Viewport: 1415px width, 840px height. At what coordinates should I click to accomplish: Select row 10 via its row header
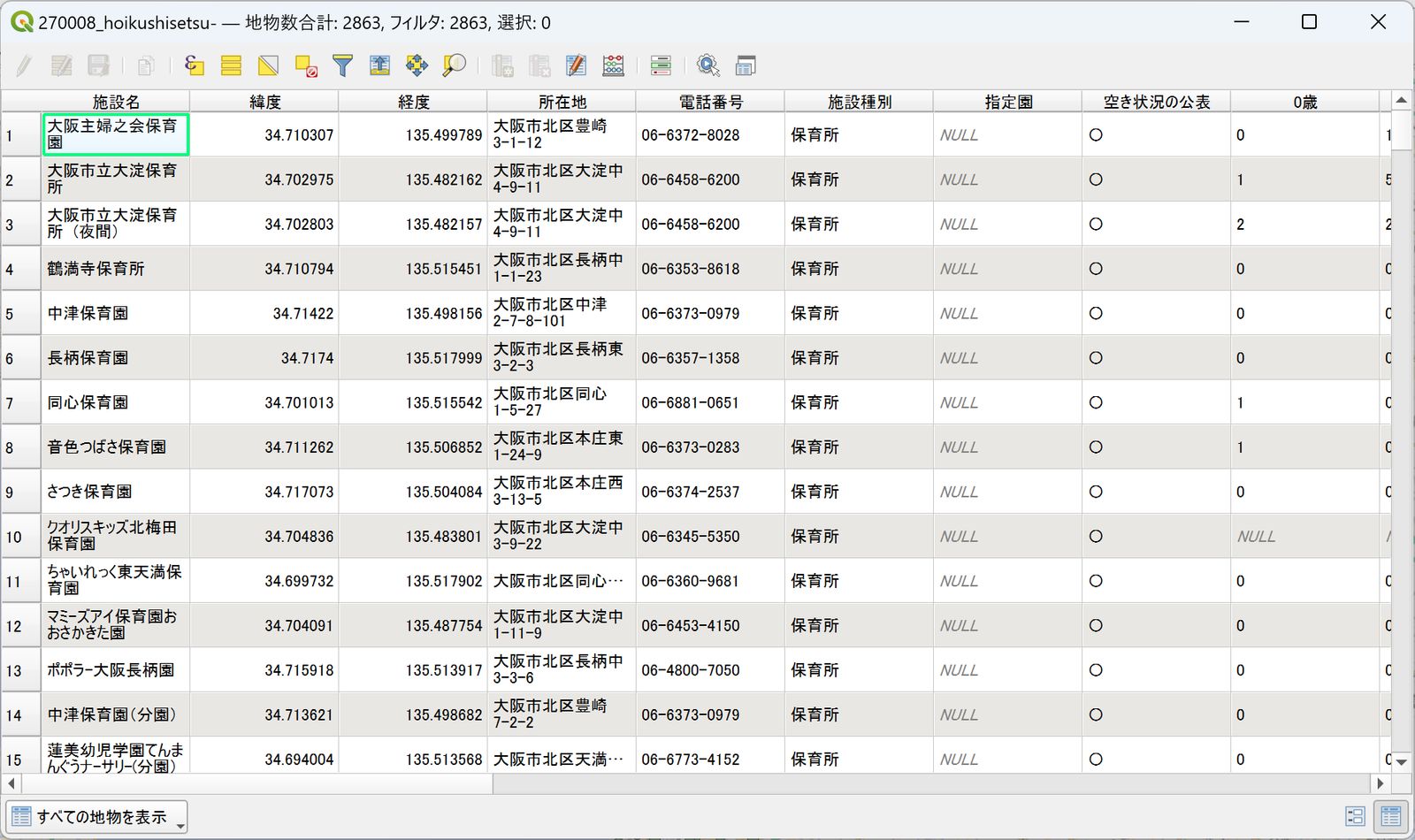tap(20, 537)
